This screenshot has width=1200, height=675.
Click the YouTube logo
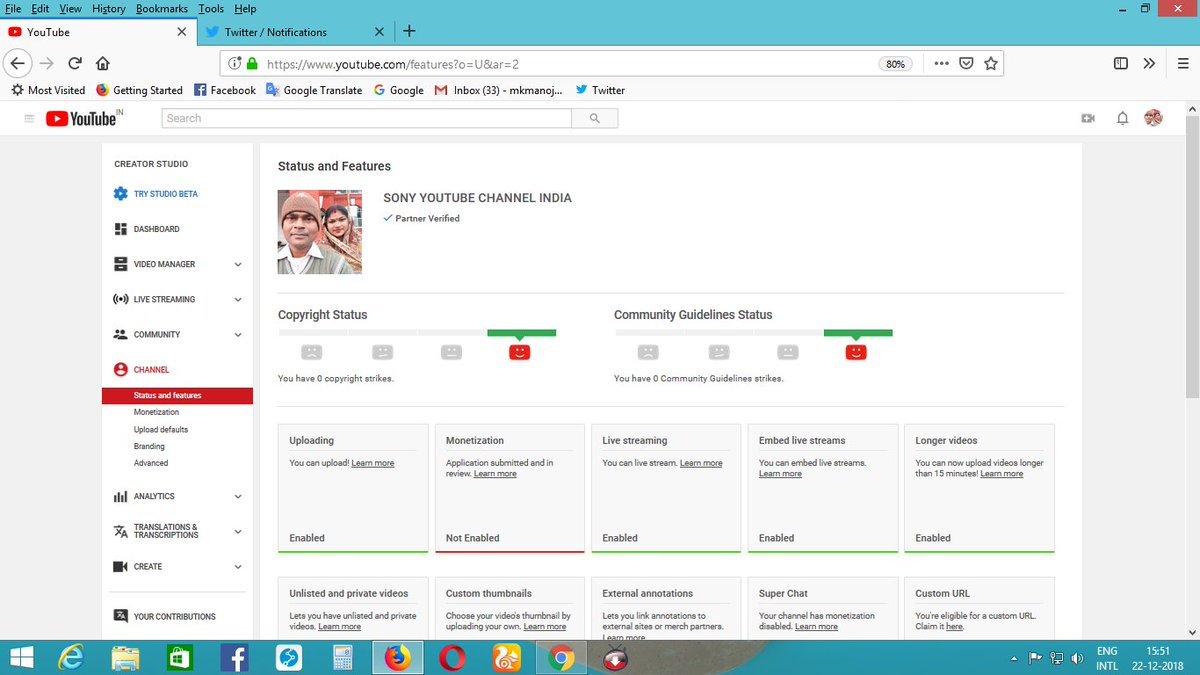[83, 119]
